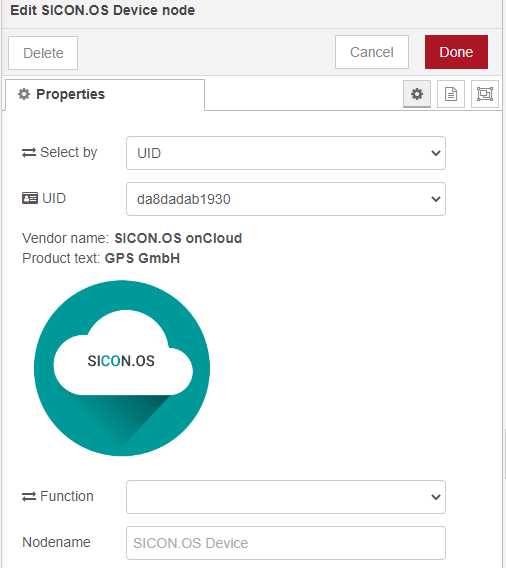Click the UID card icon

(30, 199)
